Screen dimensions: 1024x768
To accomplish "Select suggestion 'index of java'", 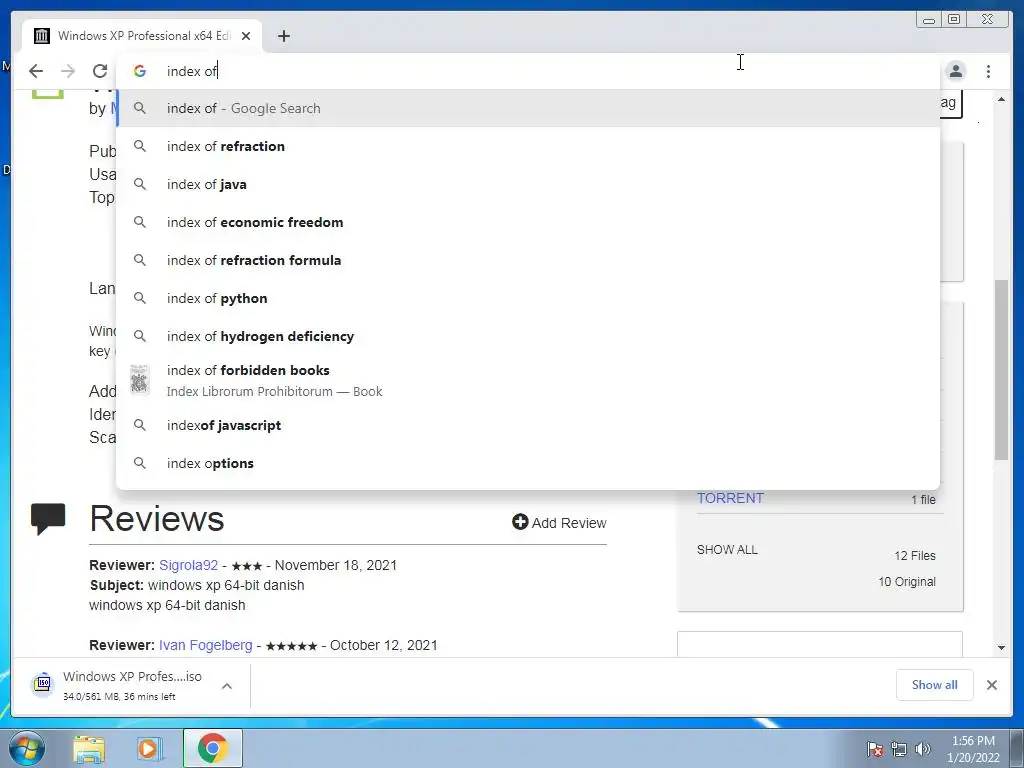I will pos(528,184).
